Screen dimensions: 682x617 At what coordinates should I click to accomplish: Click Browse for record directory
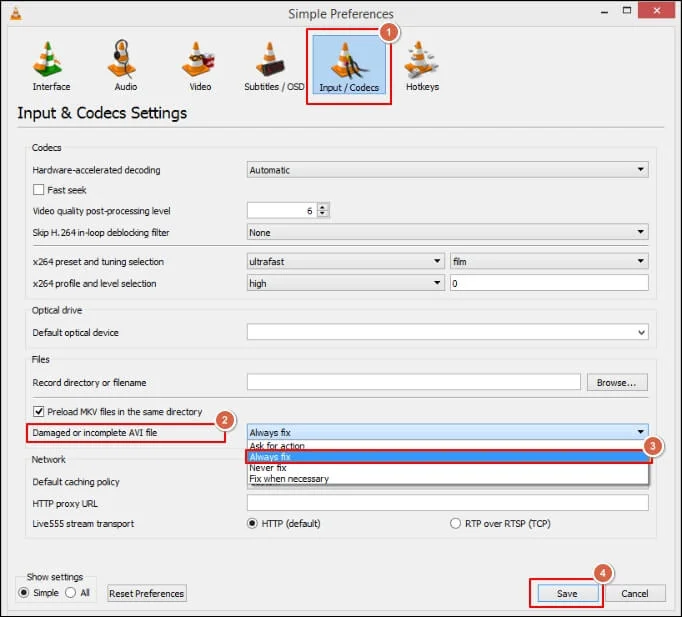(x=617, y=382)
